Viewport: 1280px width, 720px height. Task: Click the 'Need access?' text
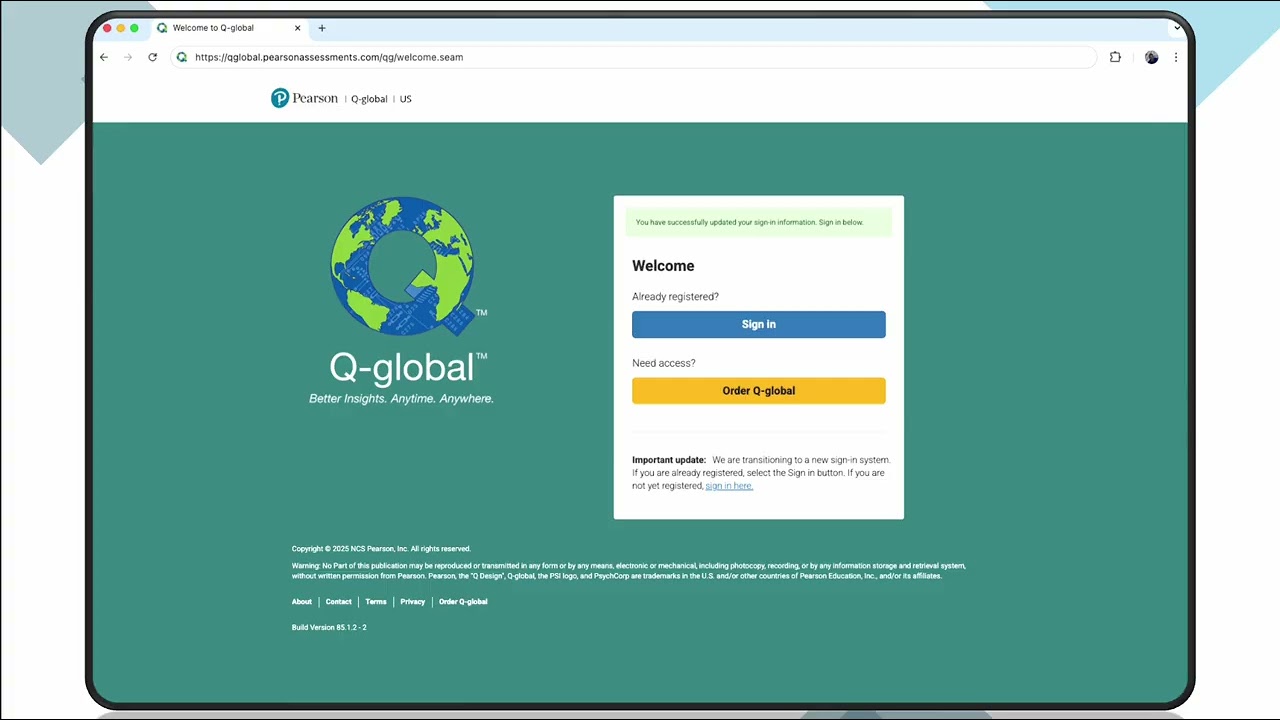(664, 363)
